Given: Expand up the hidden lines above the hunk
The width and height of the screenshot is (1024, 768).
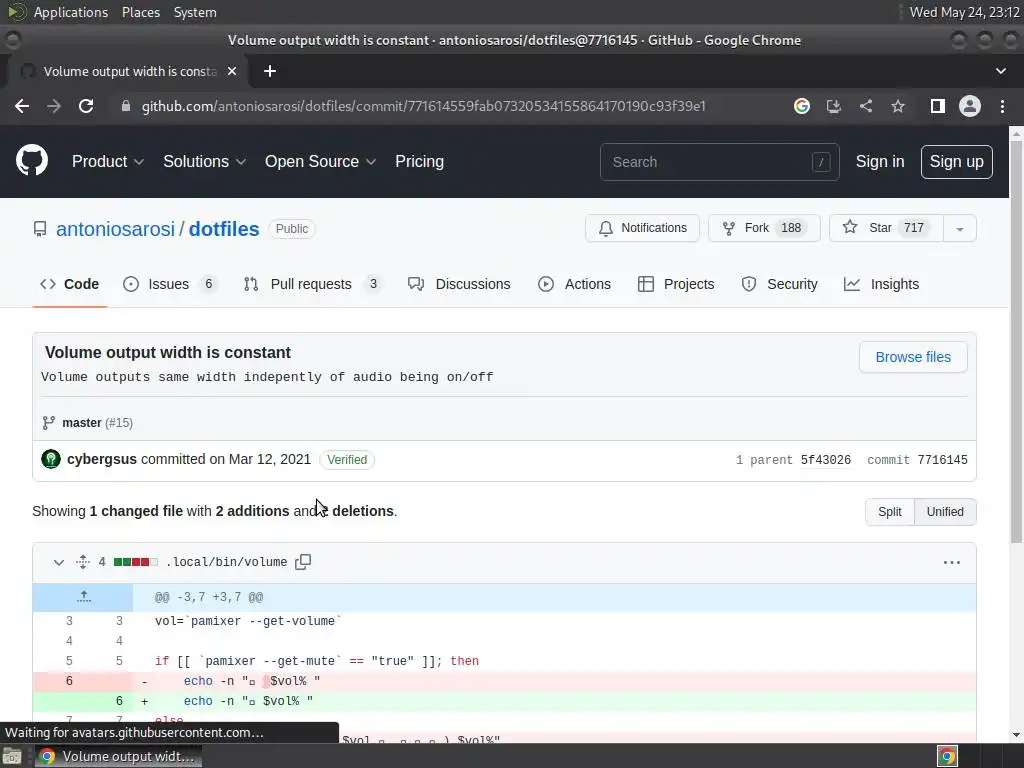Looking at the screenshot, I should coord(83,596).
